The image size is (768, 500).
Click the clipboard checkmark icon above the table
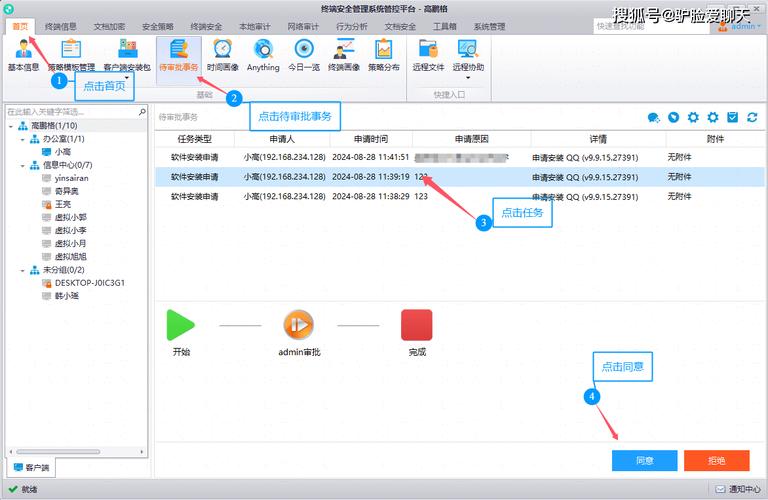tap(732, 117)
